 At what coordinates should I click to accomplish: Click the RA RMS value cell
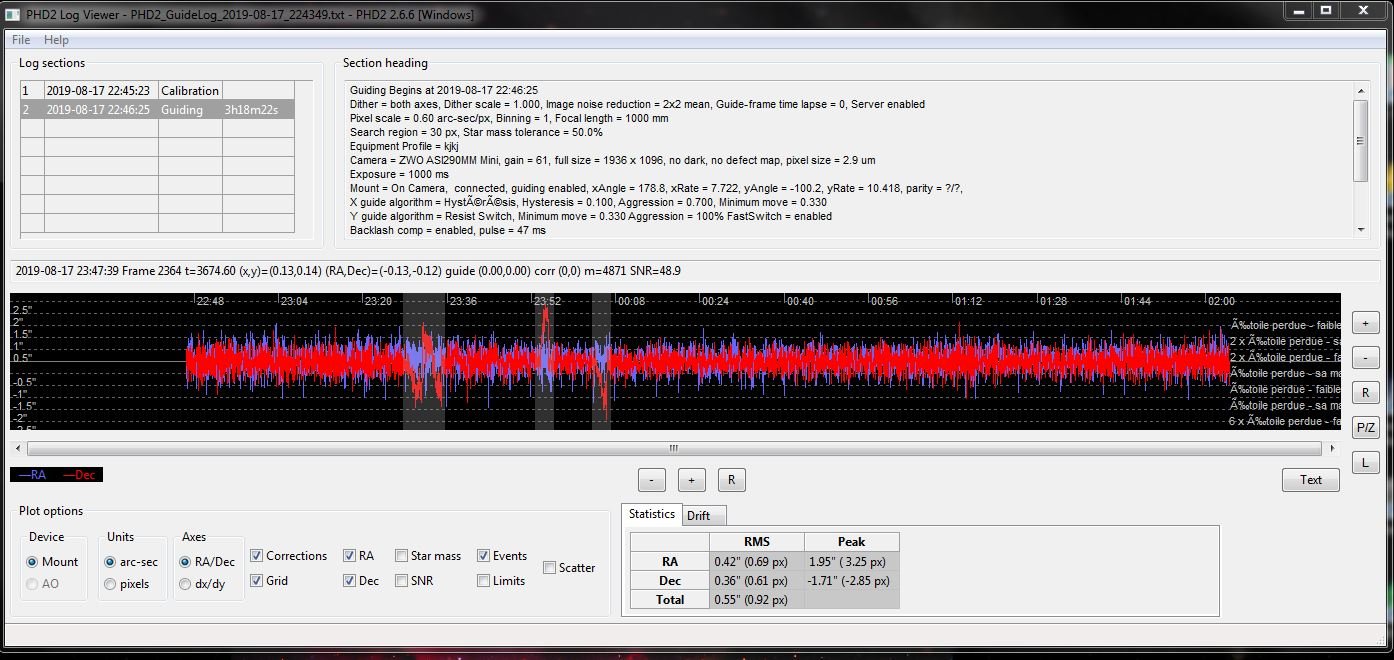pos(756,562)
